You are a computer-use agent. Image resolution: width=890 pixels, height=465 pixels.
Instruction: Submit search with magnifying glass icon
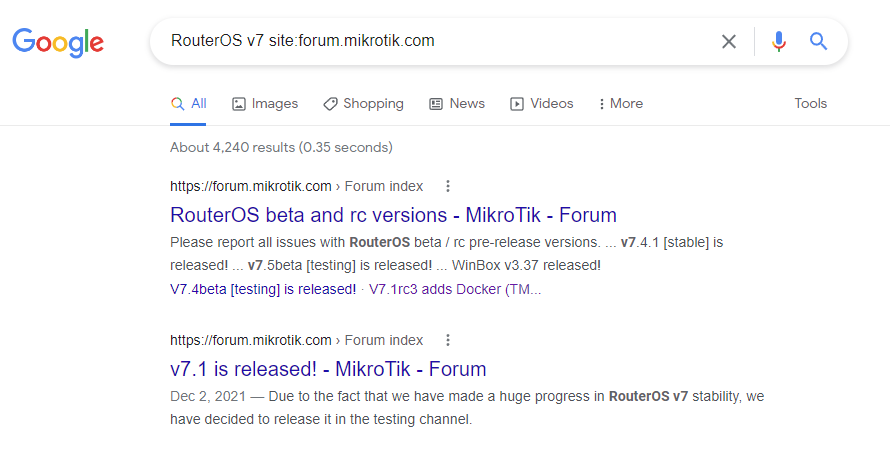point(818,41)
